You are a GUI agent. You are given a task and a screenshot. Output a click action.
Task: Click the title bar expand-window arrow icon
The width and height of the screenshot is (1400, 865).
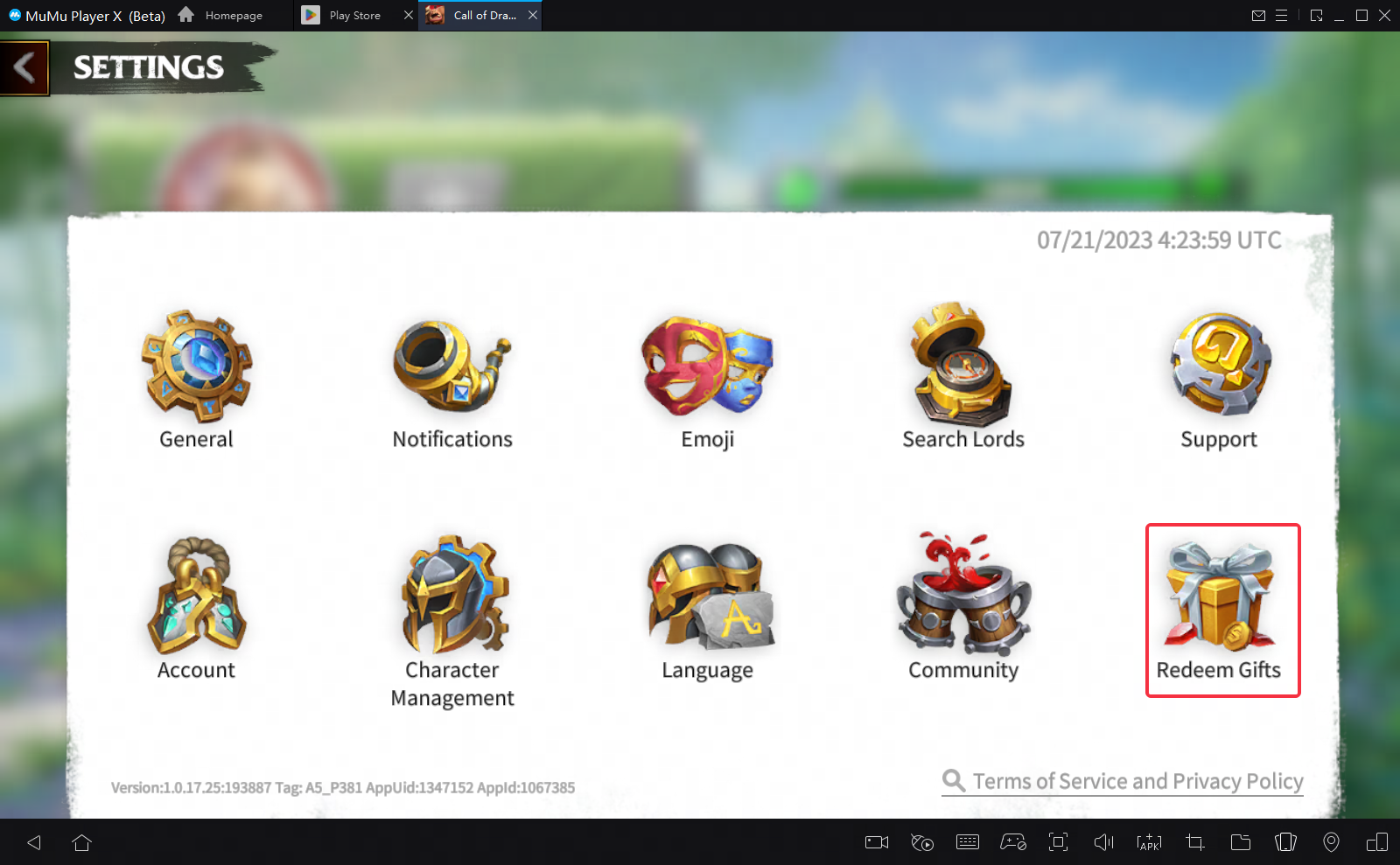[x=1316, y=15]
